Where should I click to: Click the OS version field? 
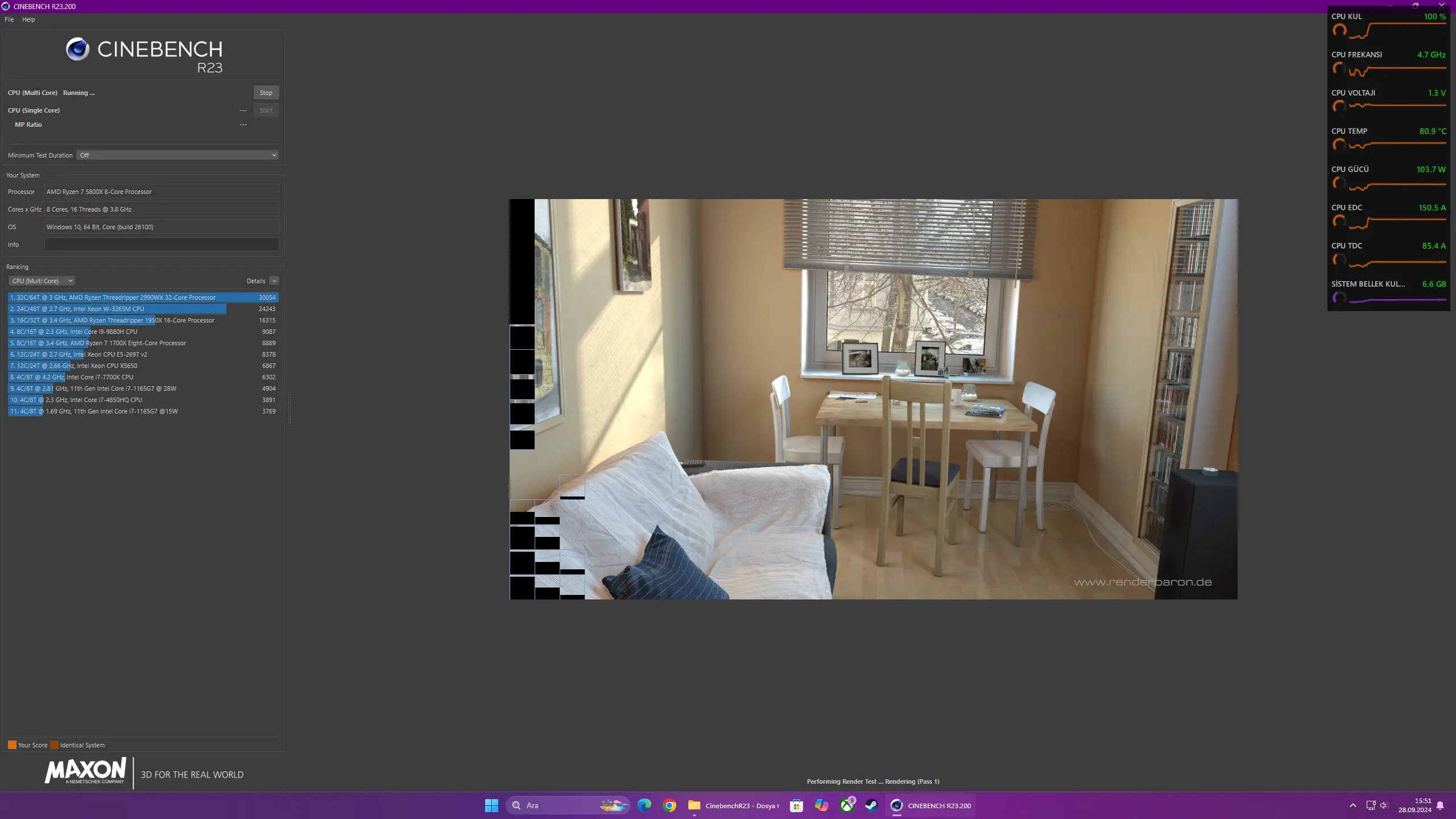point(162,227)
